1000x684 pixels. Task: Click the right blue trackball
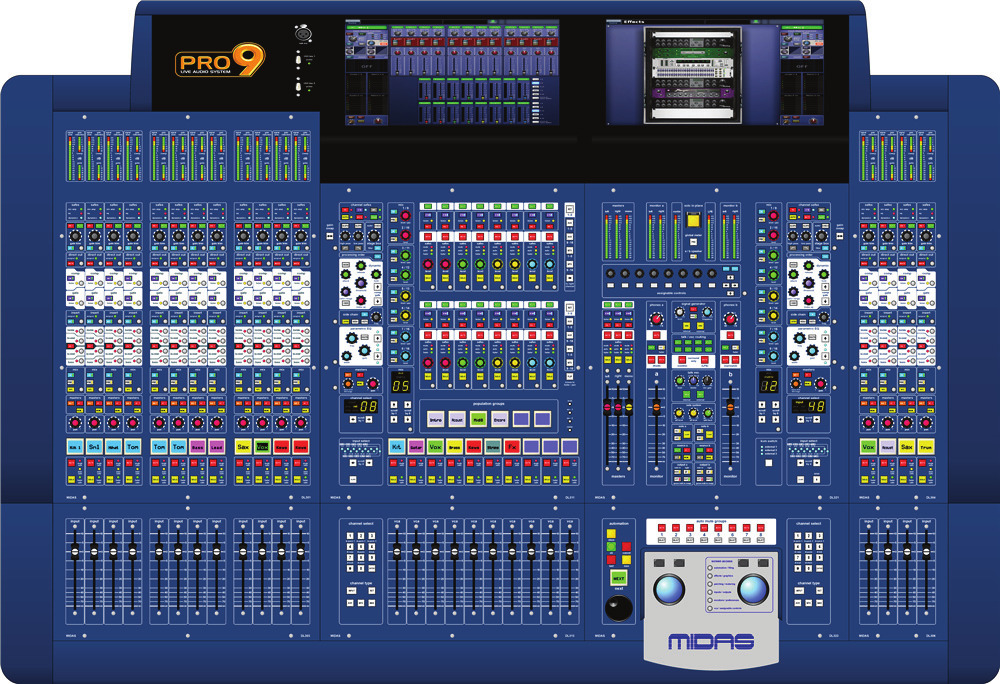(x=753, y=589)
